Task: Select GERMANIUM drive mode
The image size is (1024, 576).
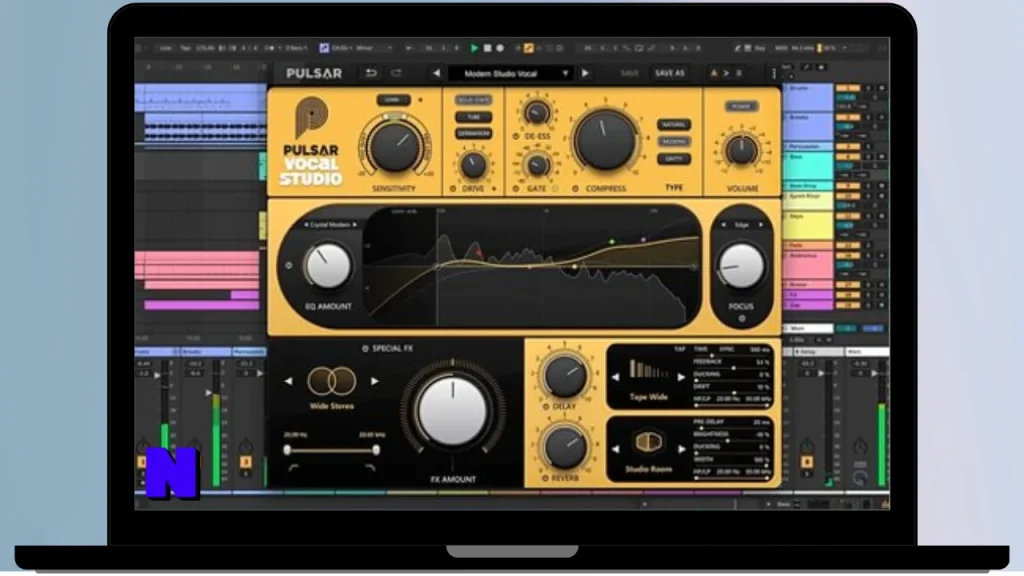Action: pos(473,133)
